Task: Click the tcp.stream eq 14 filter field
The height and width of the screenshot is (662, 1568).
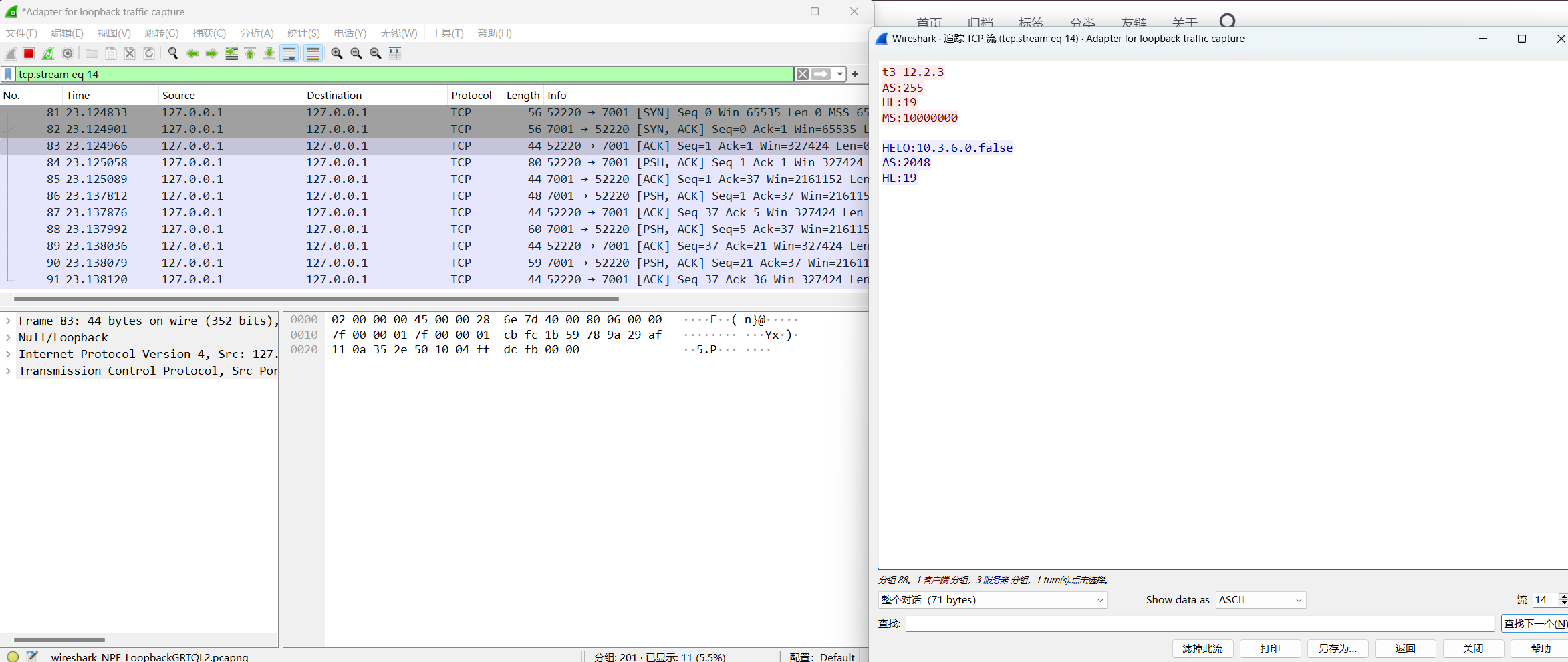Action: pos(404,74)
